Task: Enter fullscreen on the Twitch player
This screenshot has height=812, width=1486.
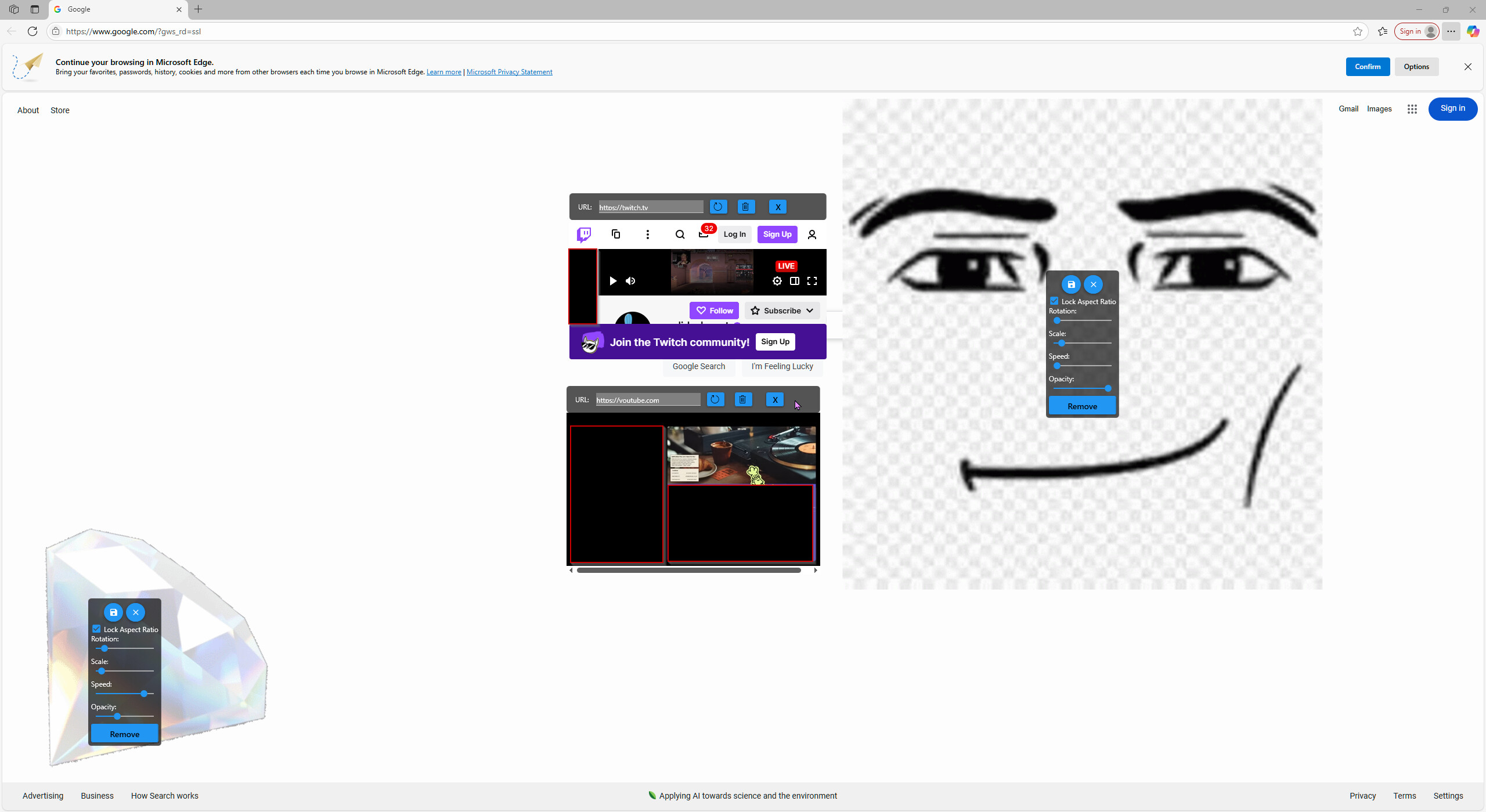Action: pos(812,281)
